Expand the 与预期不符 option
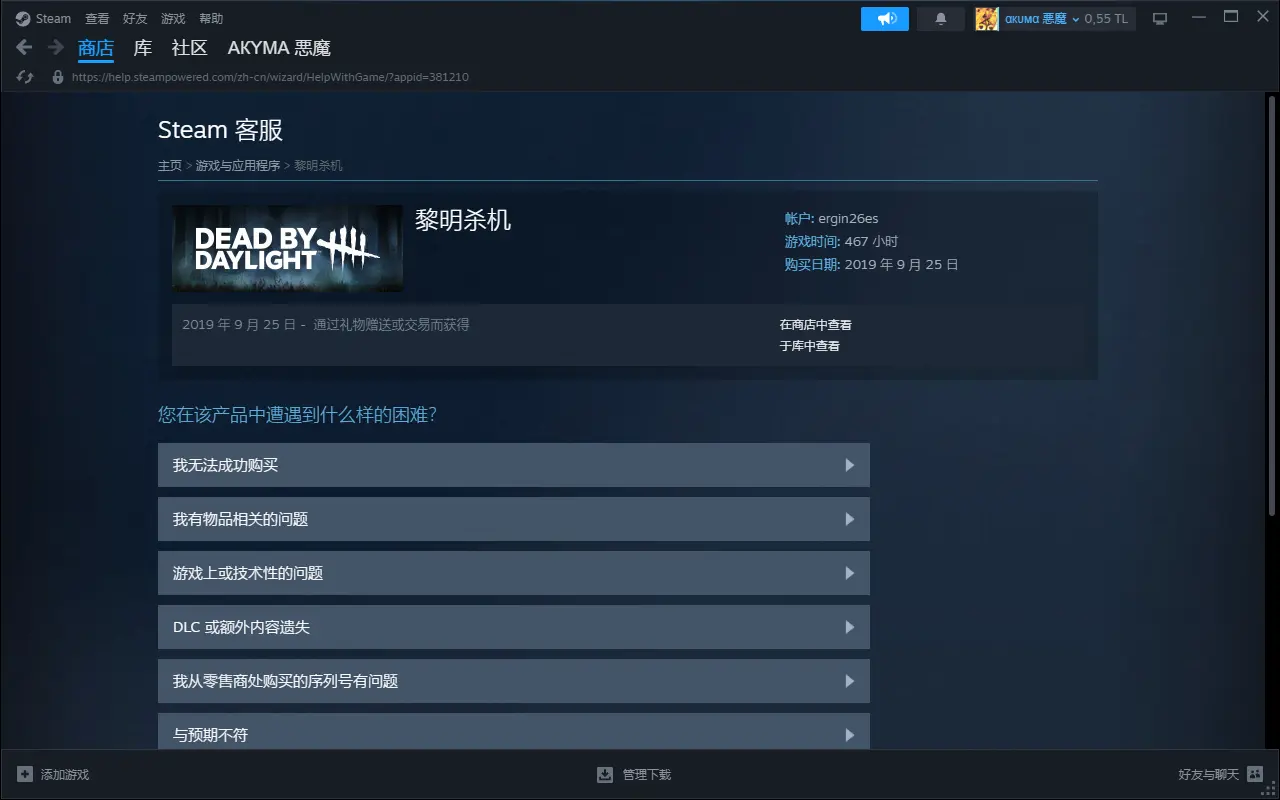 coord(514,731)
